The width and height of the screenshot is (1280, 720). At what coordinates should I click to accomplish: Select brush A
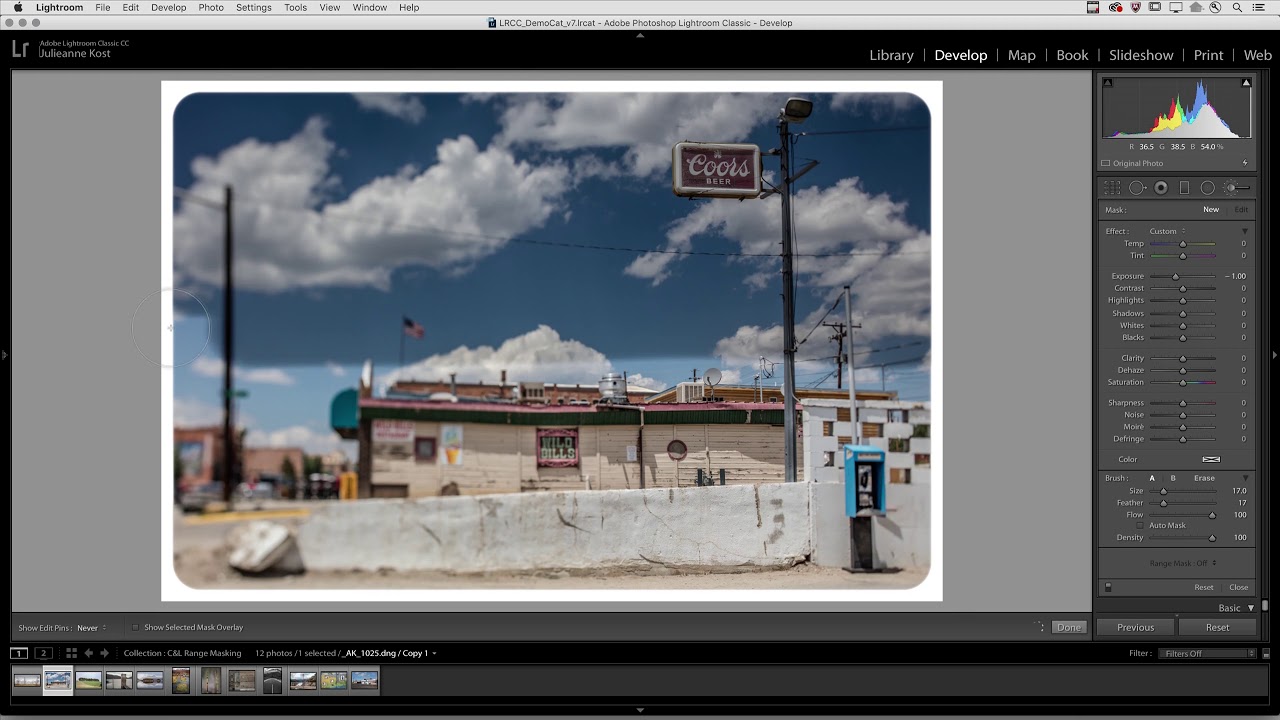tap(1152, 478)
